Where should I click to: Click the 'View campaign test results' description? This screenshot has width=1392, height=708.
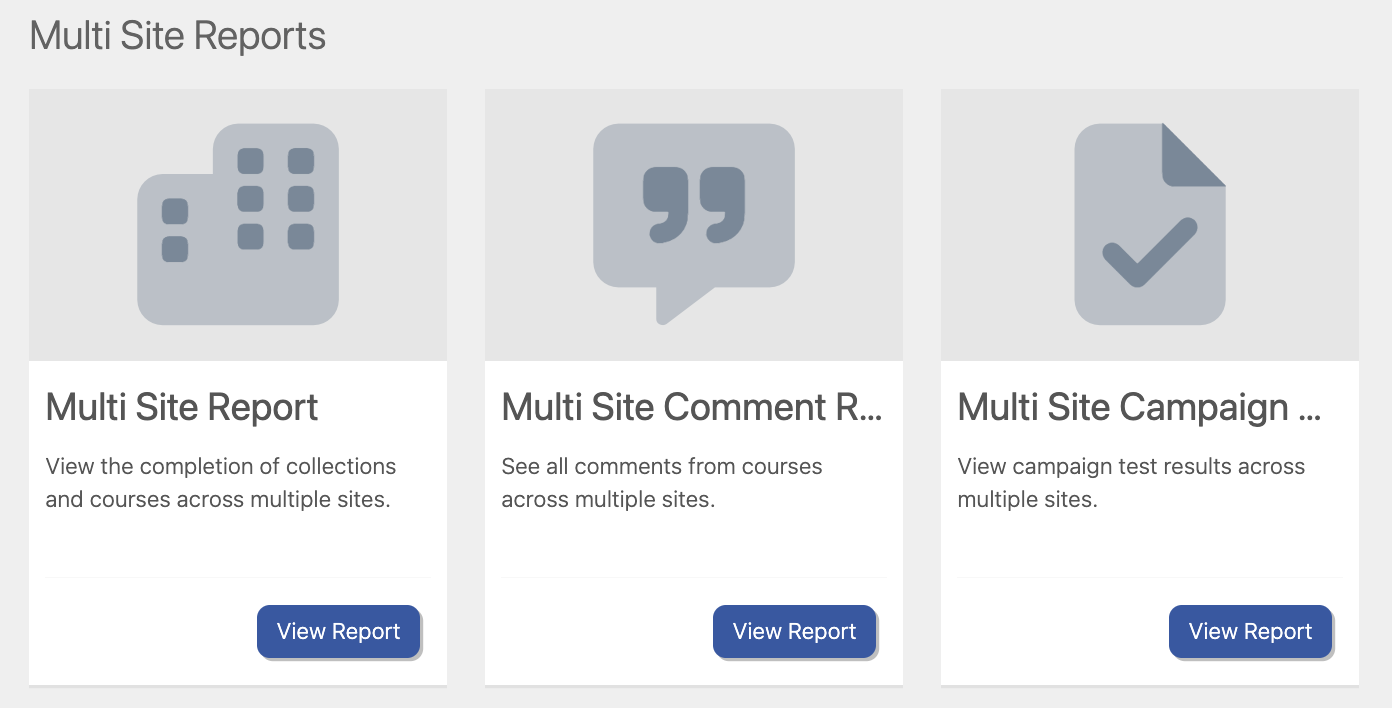click(1131, 483)
